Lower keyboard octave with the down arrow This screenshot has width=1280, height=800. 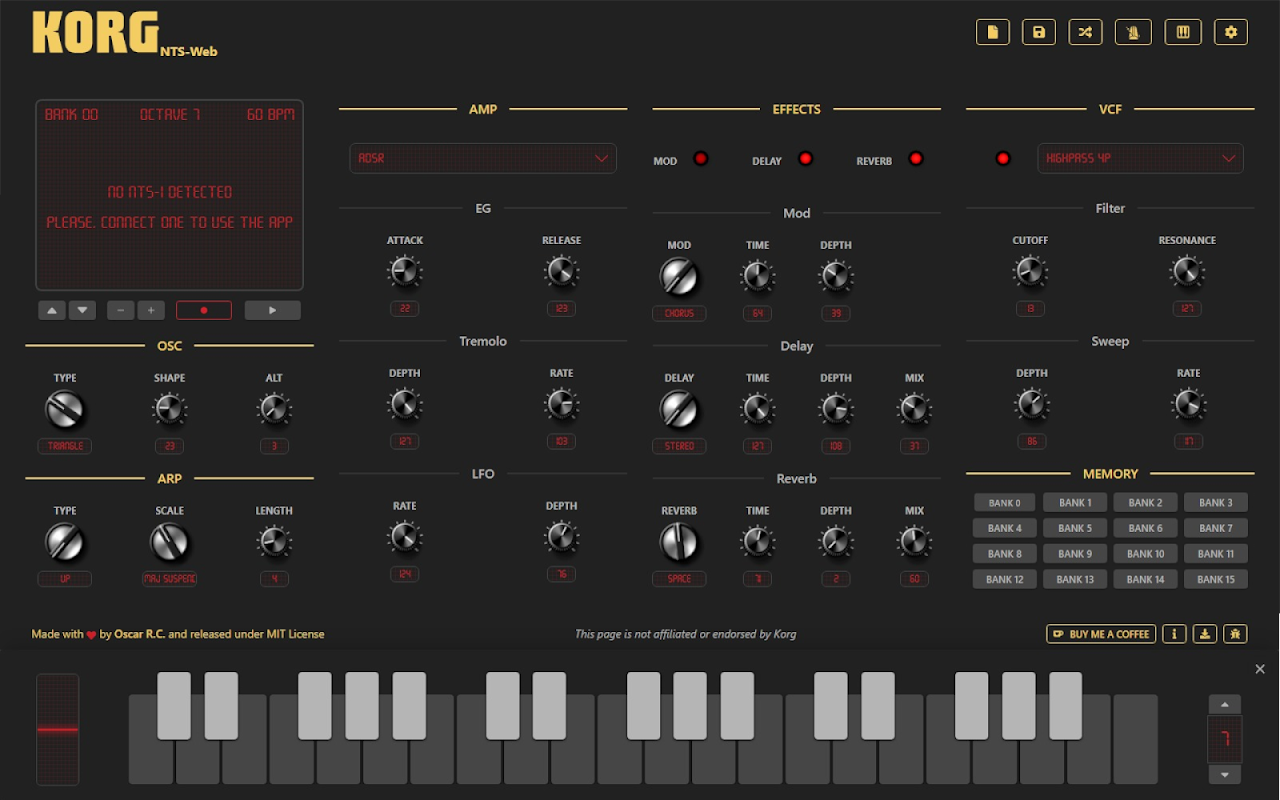coord(1225,775)
